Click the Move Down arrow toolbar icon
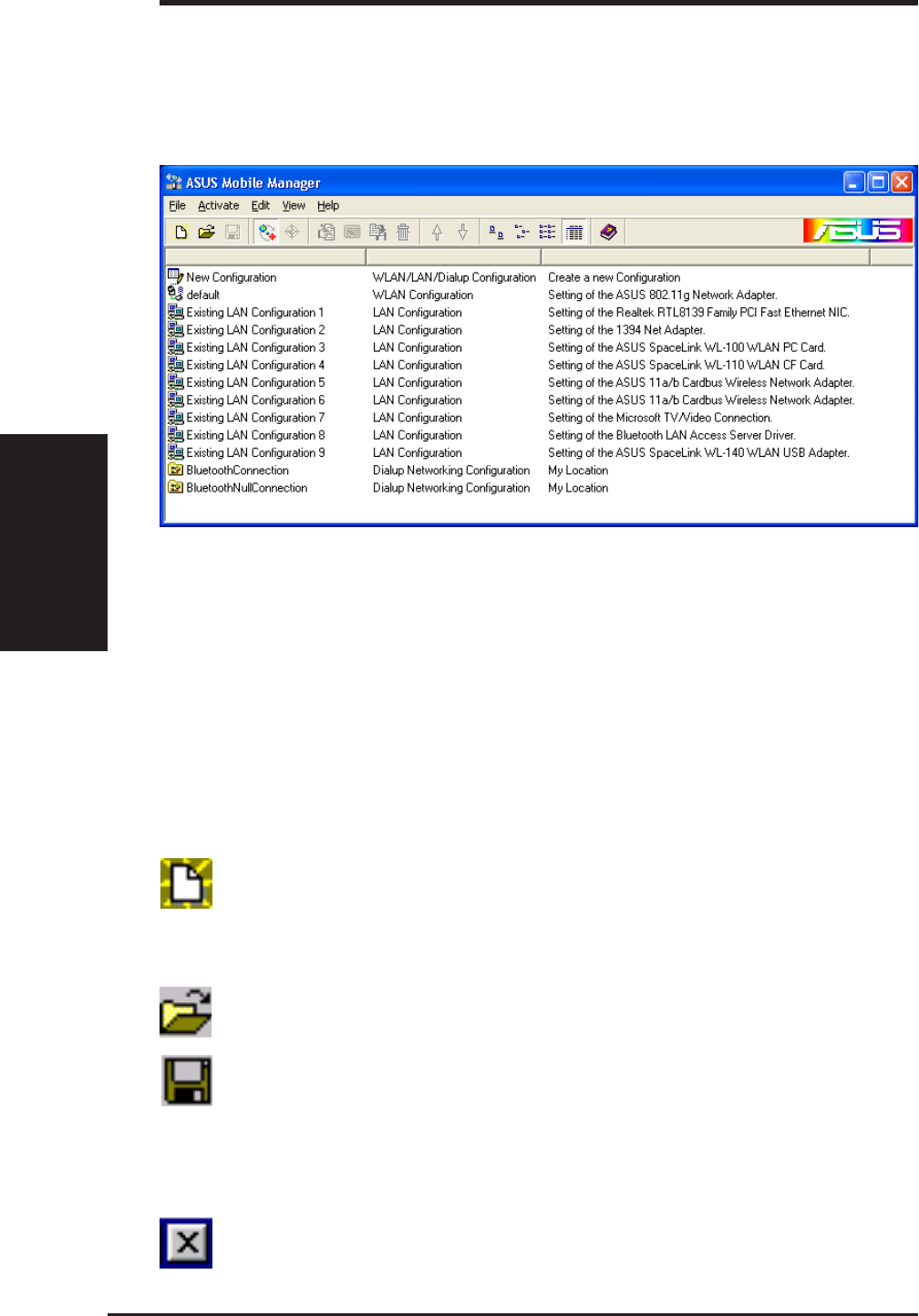The width and height of the screenshot is (919, 1316). coord(462,233)
